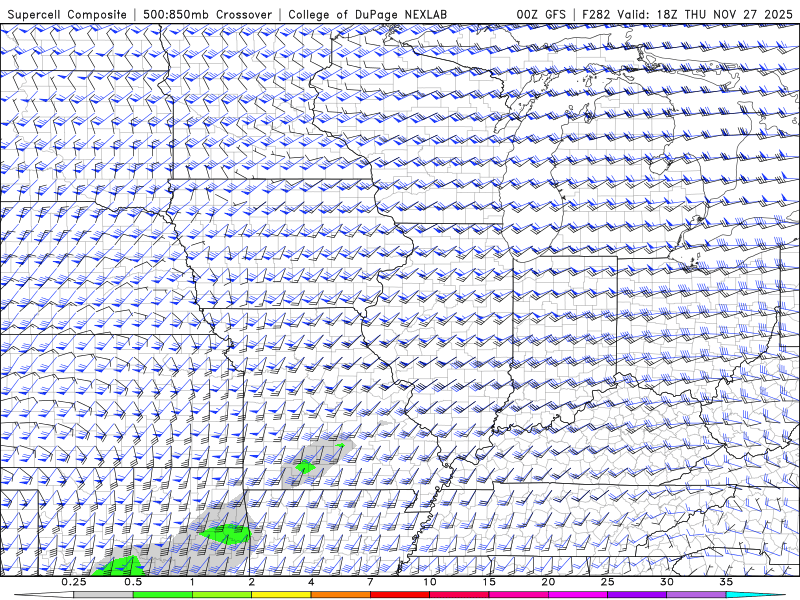The height and width of the screenshot is (600, 800).
Task: Click the 0.5 legend value
Action: pos(133,582)
